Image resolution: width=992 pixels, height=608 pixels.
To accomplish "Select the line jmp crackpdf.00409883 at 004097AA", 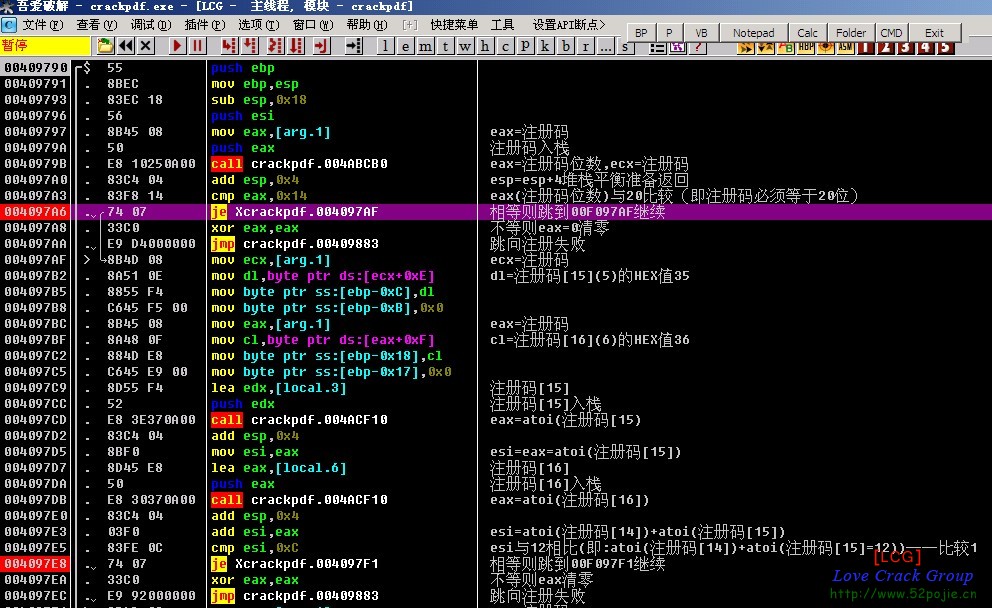I will coord(295,244).
